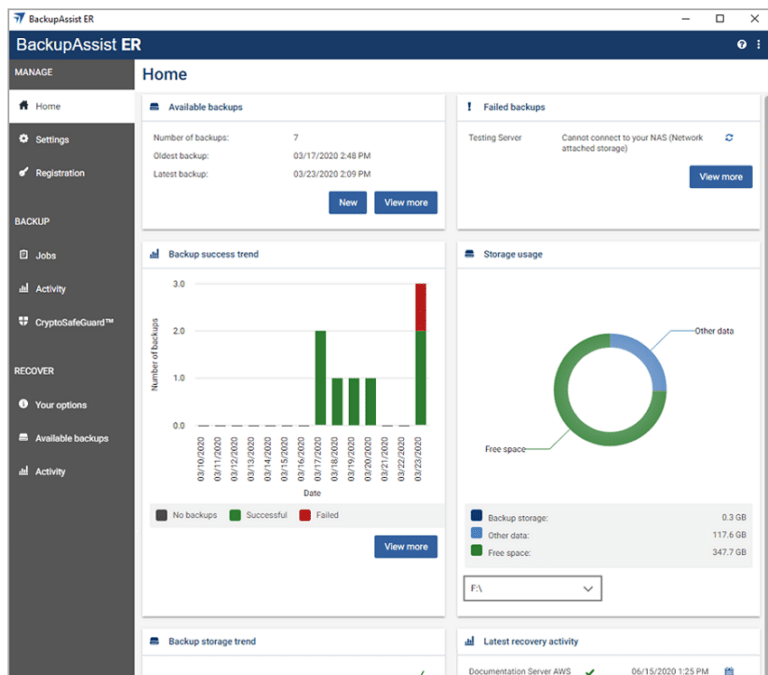
Task: Open the Home menu item
Action: click(x=72, y=106)
